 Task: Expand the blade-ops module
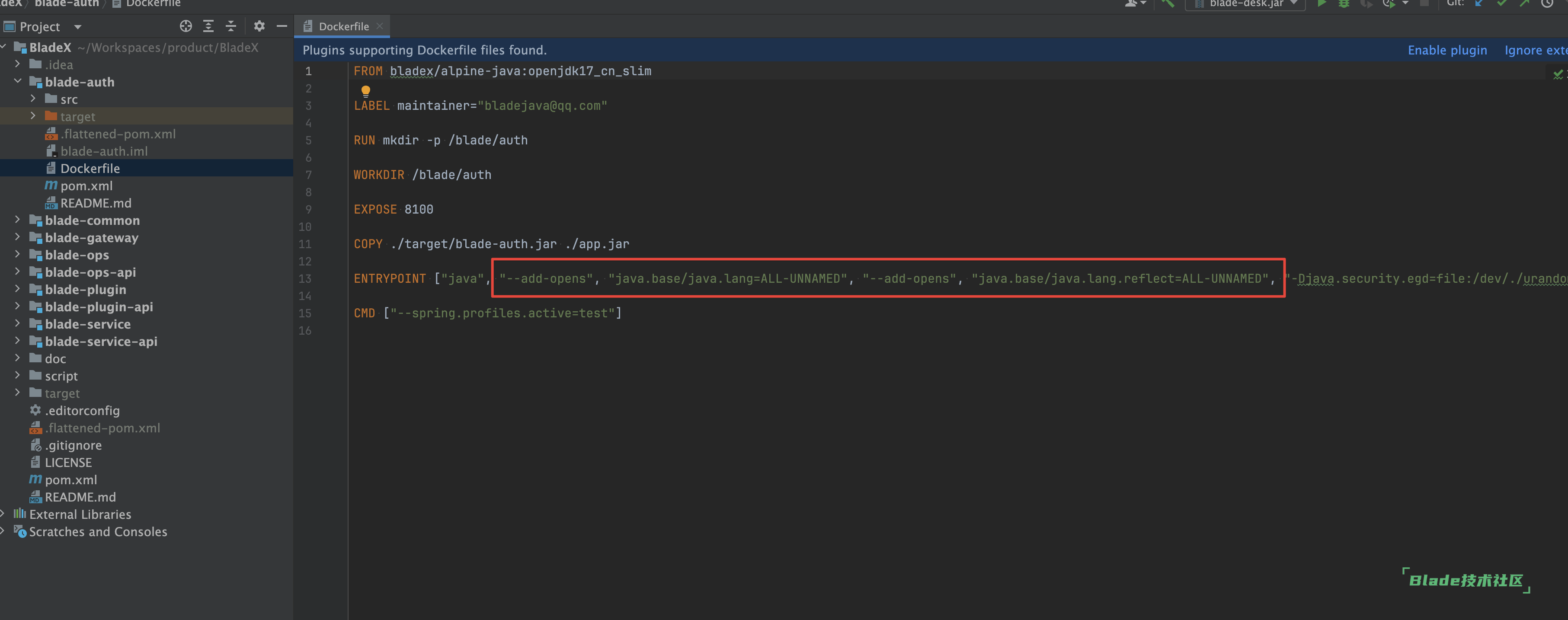click(x=18, y=254)
